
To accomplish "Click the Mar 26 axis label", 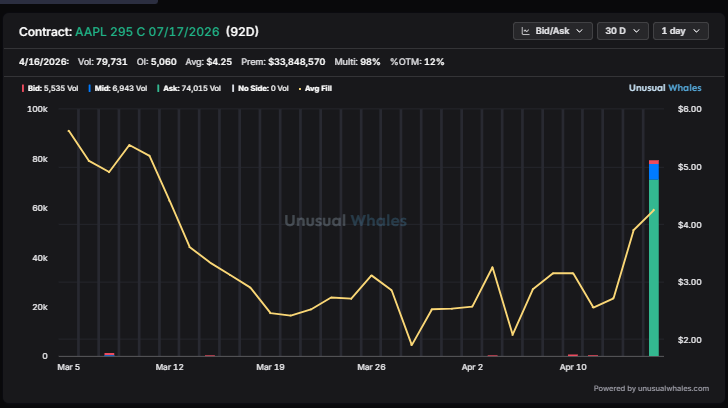I will pos(371,367).
